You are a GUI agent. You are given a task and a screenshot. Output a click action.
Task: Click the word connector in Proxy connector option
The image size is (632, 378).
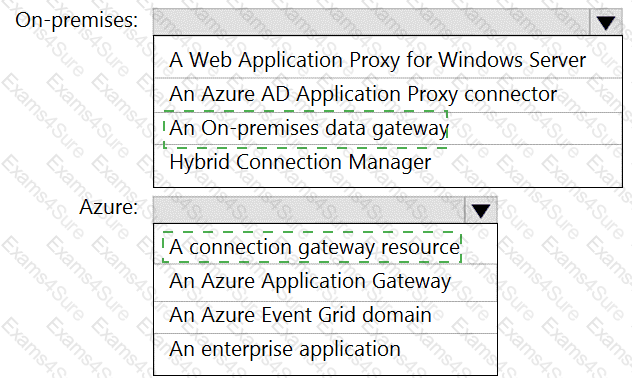pyautogui.click(x=511, y=95)
